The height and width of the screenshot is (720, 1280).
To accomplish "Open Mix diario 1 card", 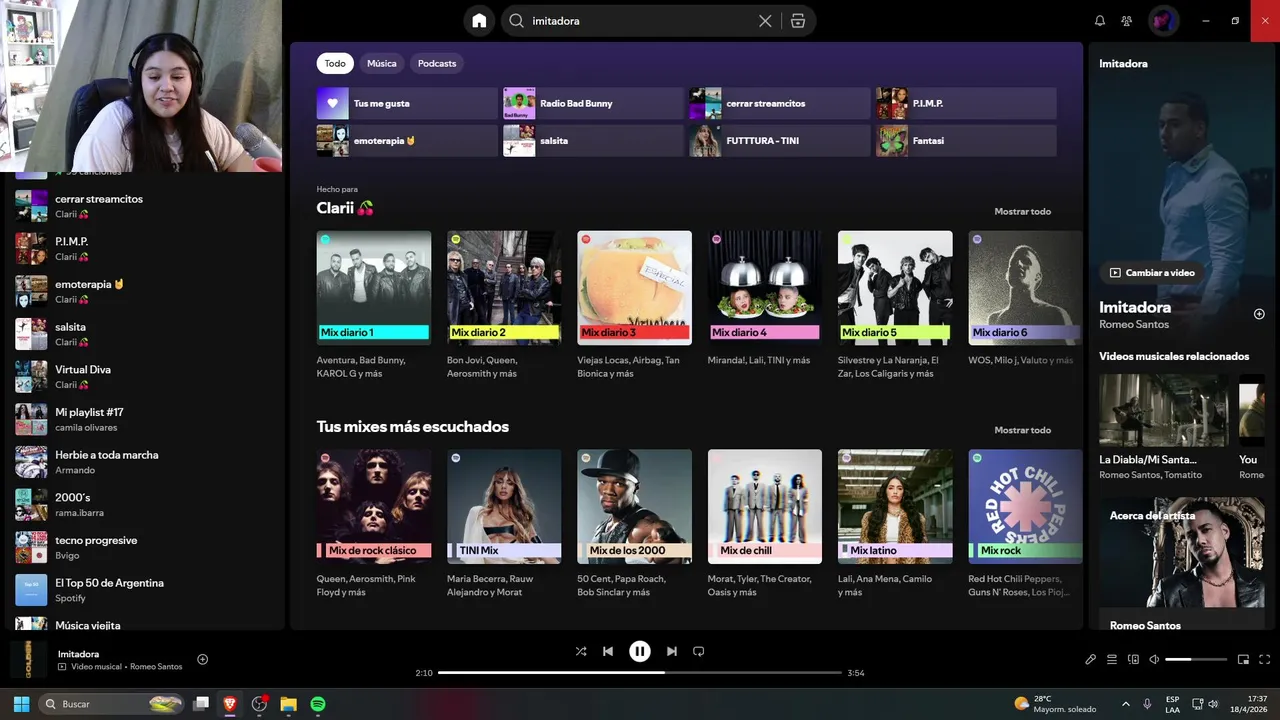I will 374,305.
